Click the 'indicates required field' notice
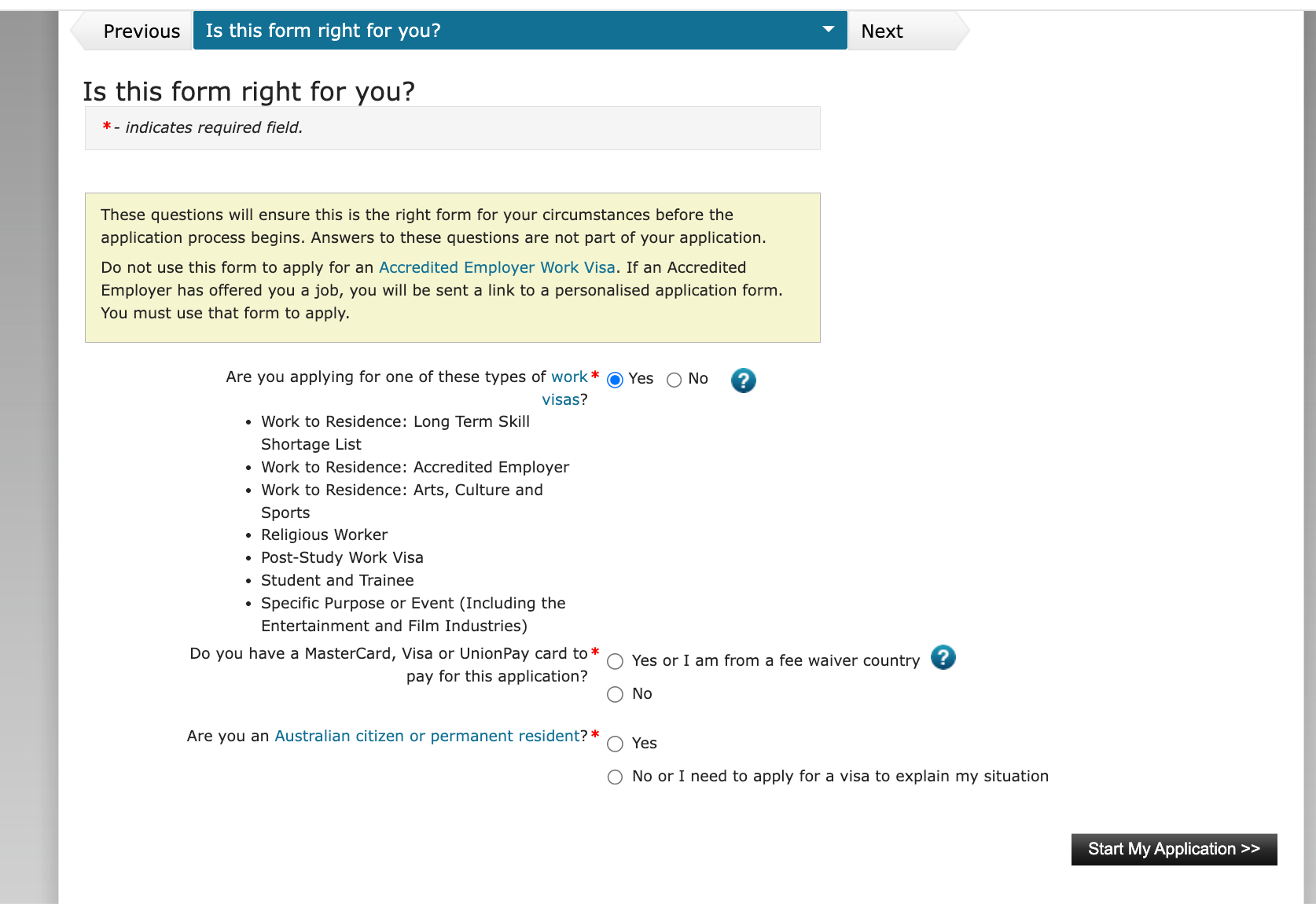 pos(213,127)
